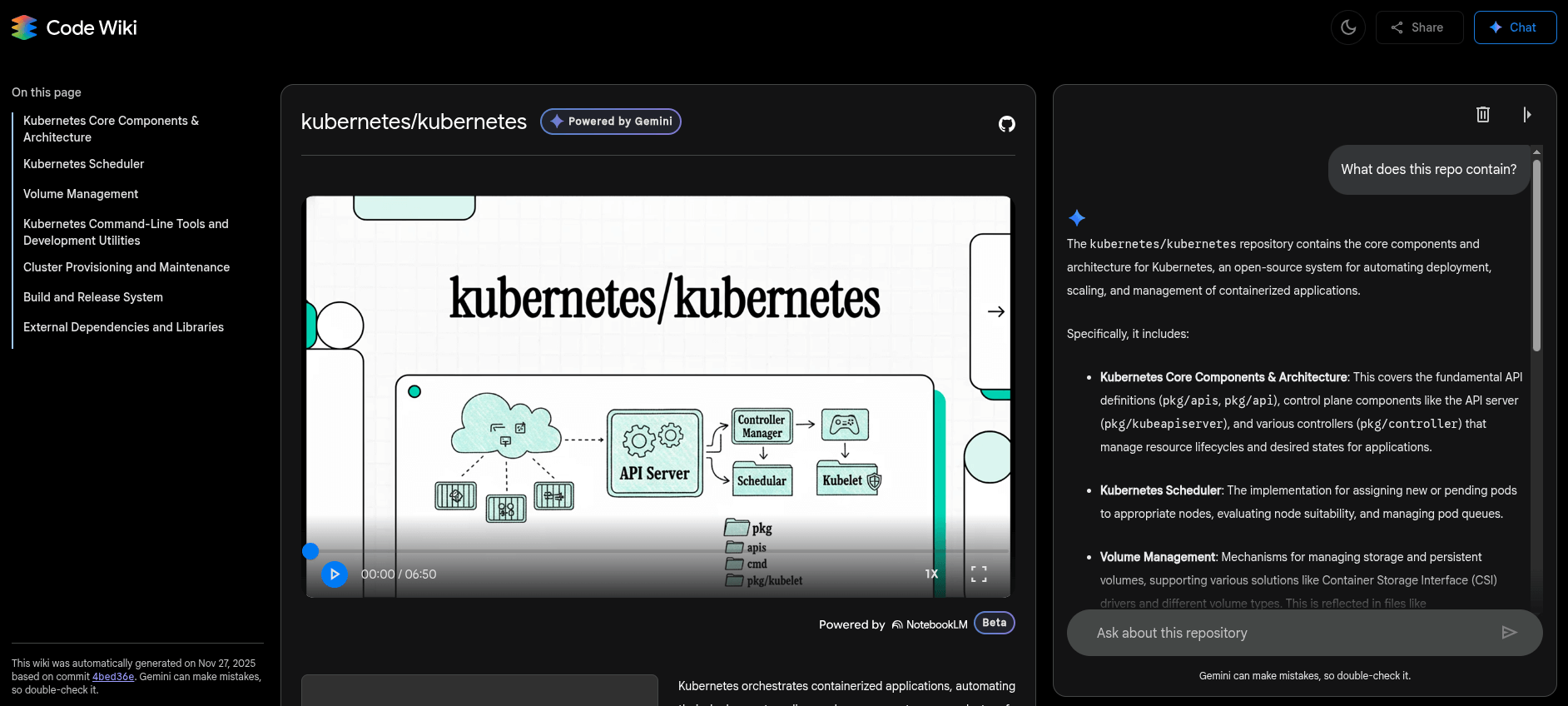Navigate to Volume Management section

(81, 194)
